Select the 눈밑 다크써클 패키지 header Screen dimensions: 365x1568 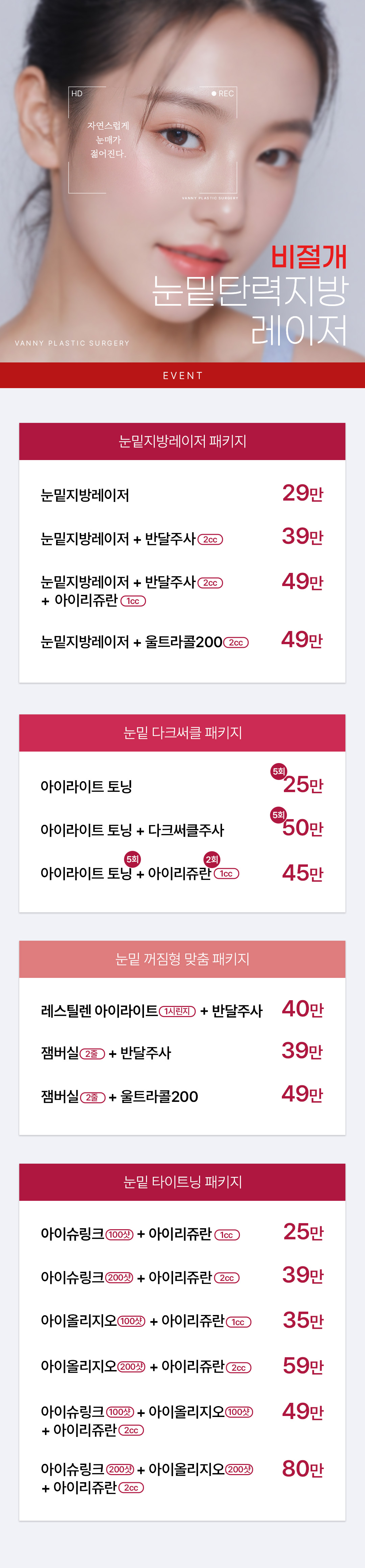coord(182,733)
